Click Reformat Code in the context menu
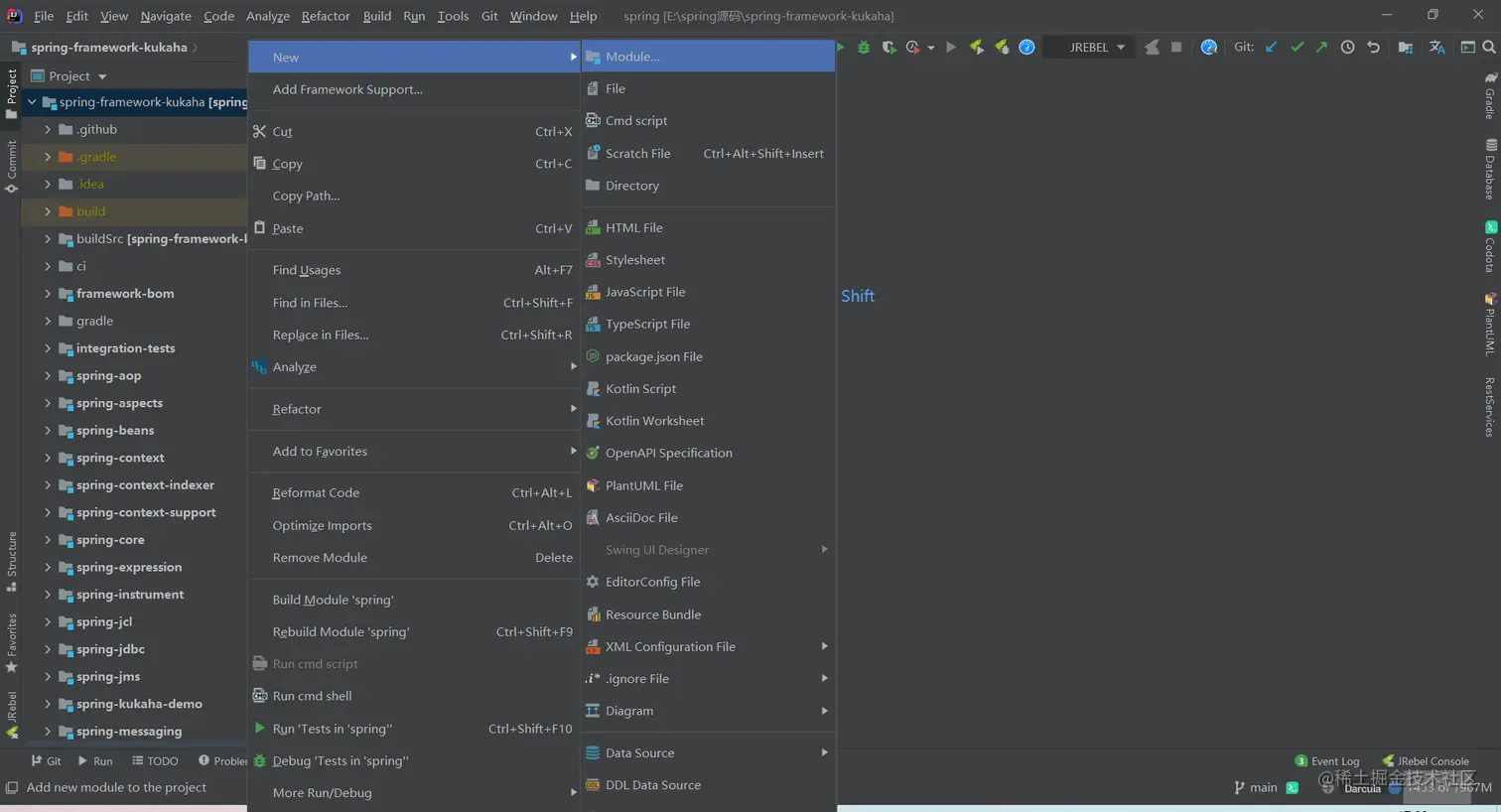Viewport: 1501px width, 812px height. [316, 493]
